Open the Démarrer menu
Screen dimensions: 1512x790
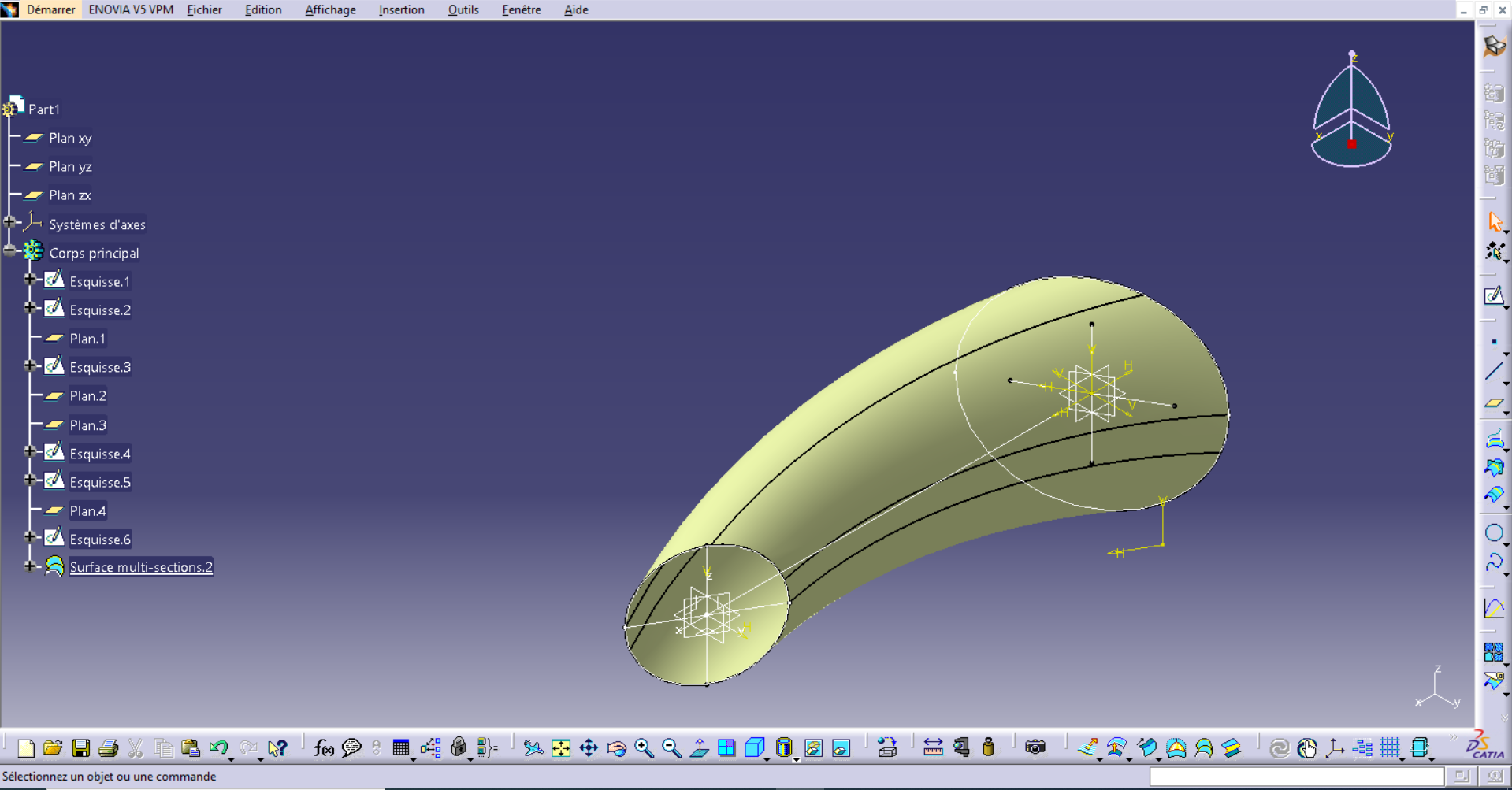50,9
